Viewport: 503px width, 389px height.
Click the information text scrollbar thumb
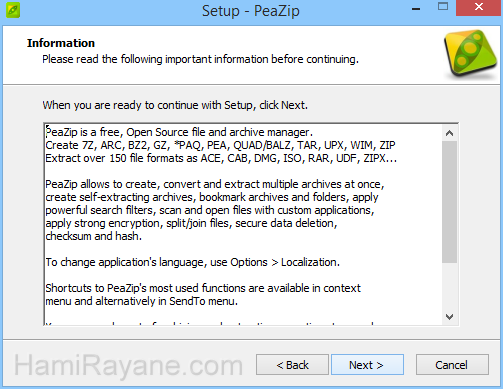click(449, 202)
